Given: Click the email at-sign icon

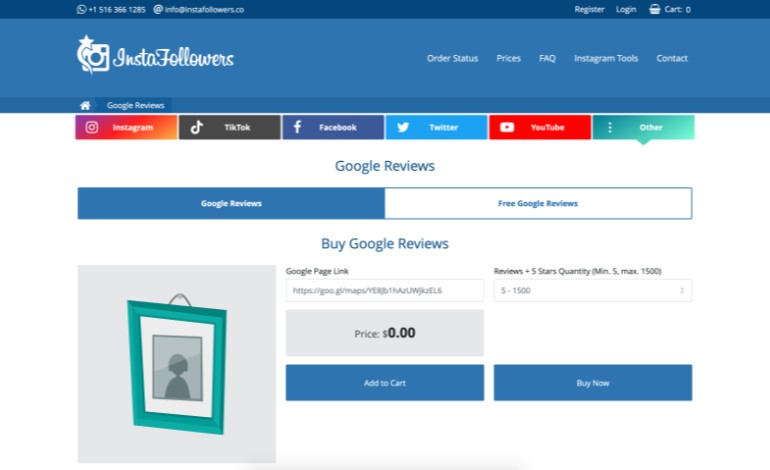Looking at the screenshot, I should coord(158,9).
